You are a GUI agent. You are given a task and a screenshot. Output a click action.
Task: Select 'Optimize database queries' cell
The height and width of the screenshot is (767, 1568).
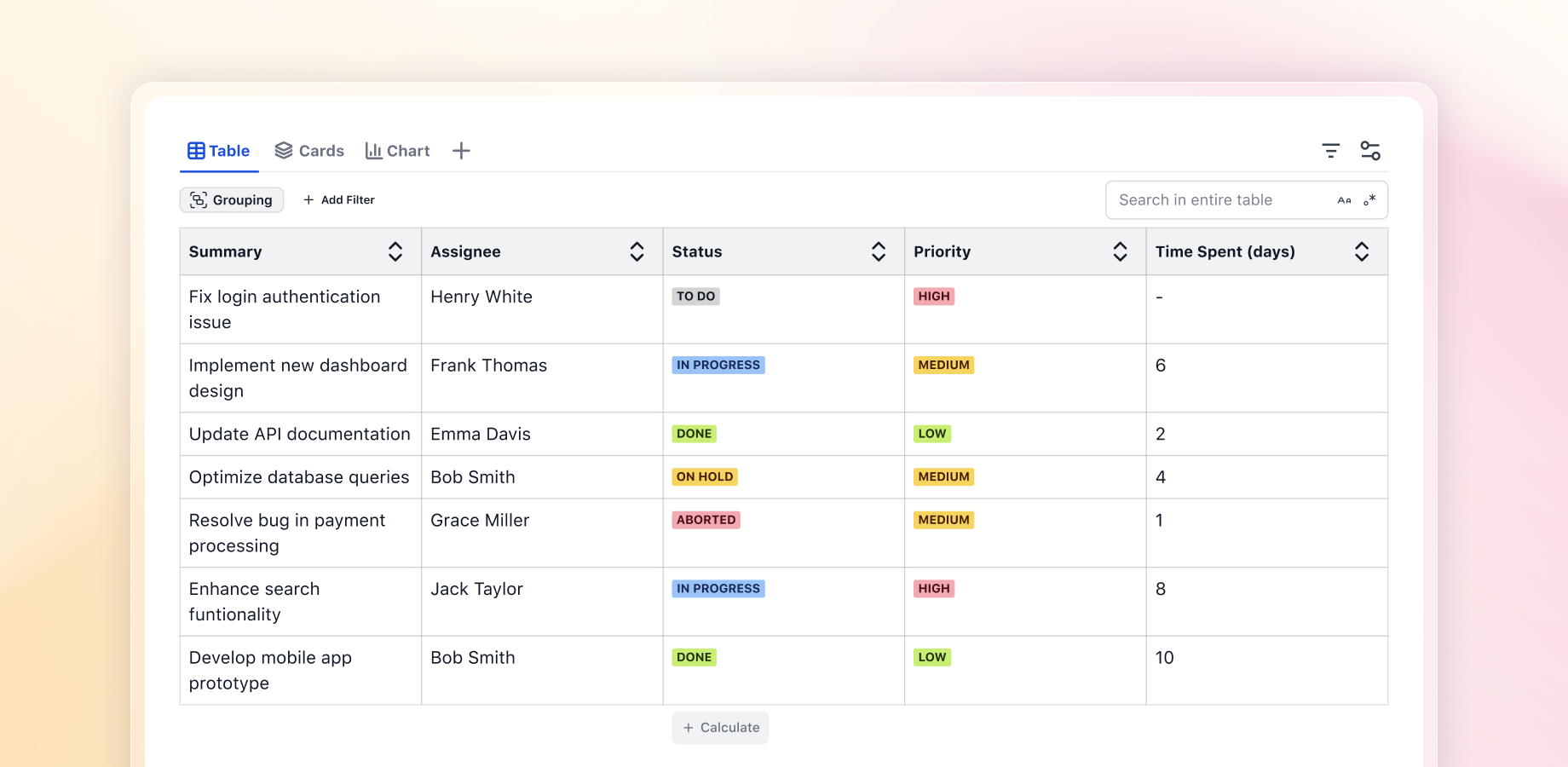[x=301, y=477]
